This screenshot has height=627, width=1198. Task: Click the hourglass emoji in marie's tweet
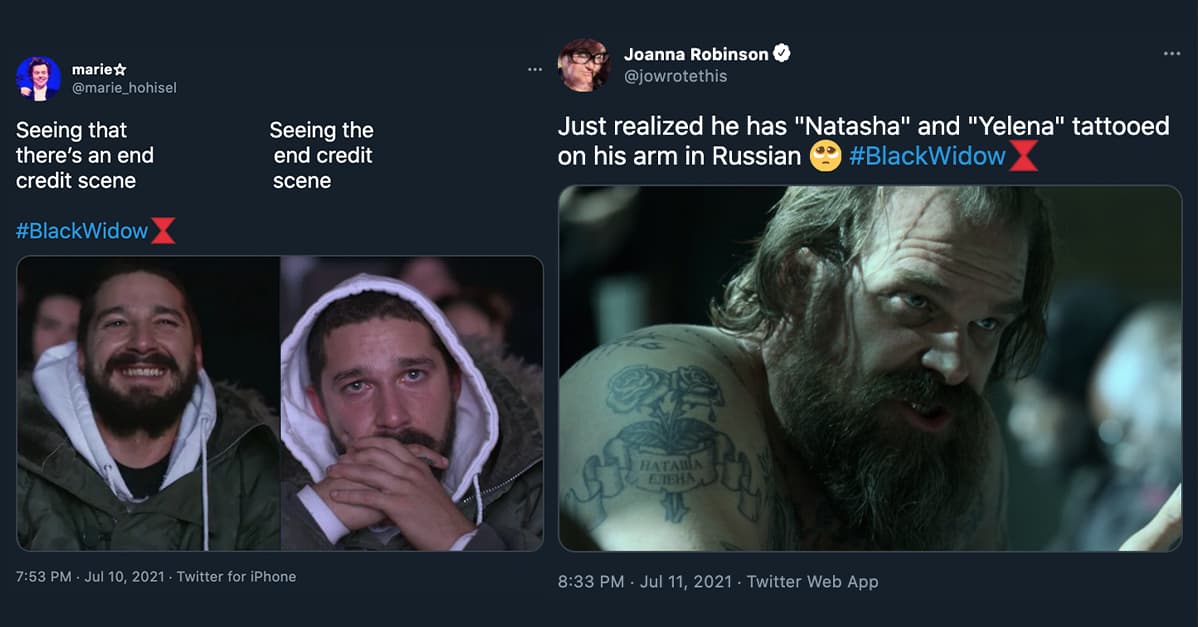tap(163, 232)
